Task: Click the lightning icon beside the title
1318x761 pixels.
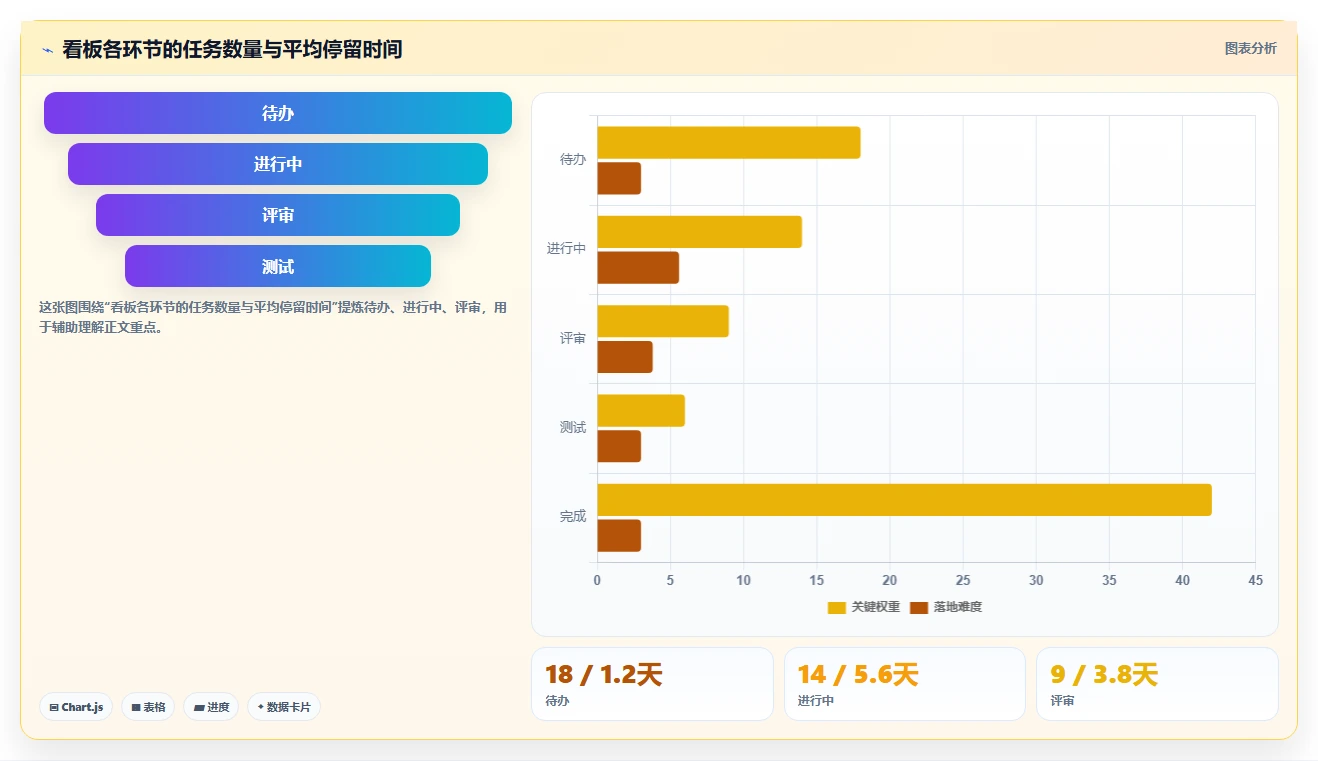Action: [x=47, y=49]
